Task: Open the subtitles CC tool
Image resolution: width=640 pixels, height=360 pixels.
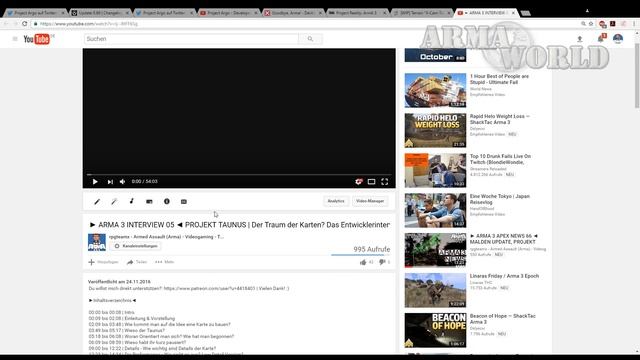Action: (x=184, y=201)
